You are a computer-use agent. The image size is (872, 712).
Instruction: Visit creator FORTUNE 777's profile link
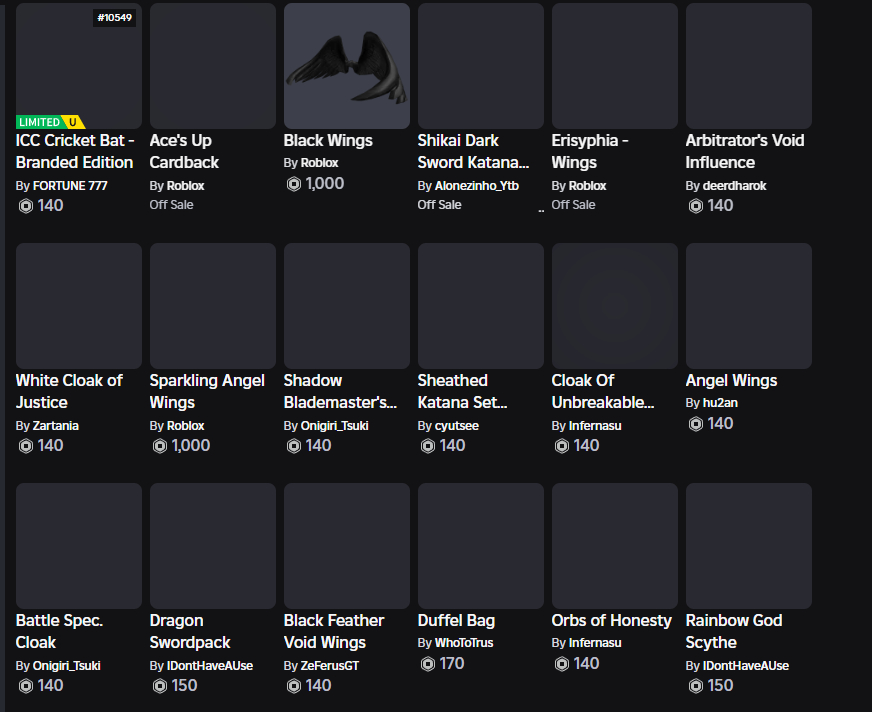point(70,186)
